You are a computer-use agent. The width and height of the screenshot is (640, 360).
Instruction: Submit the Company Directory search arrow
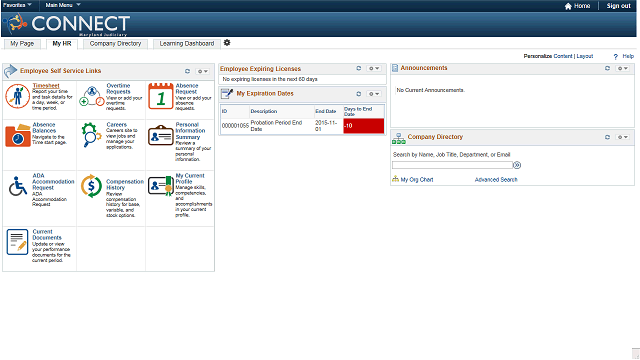point(517,165)
